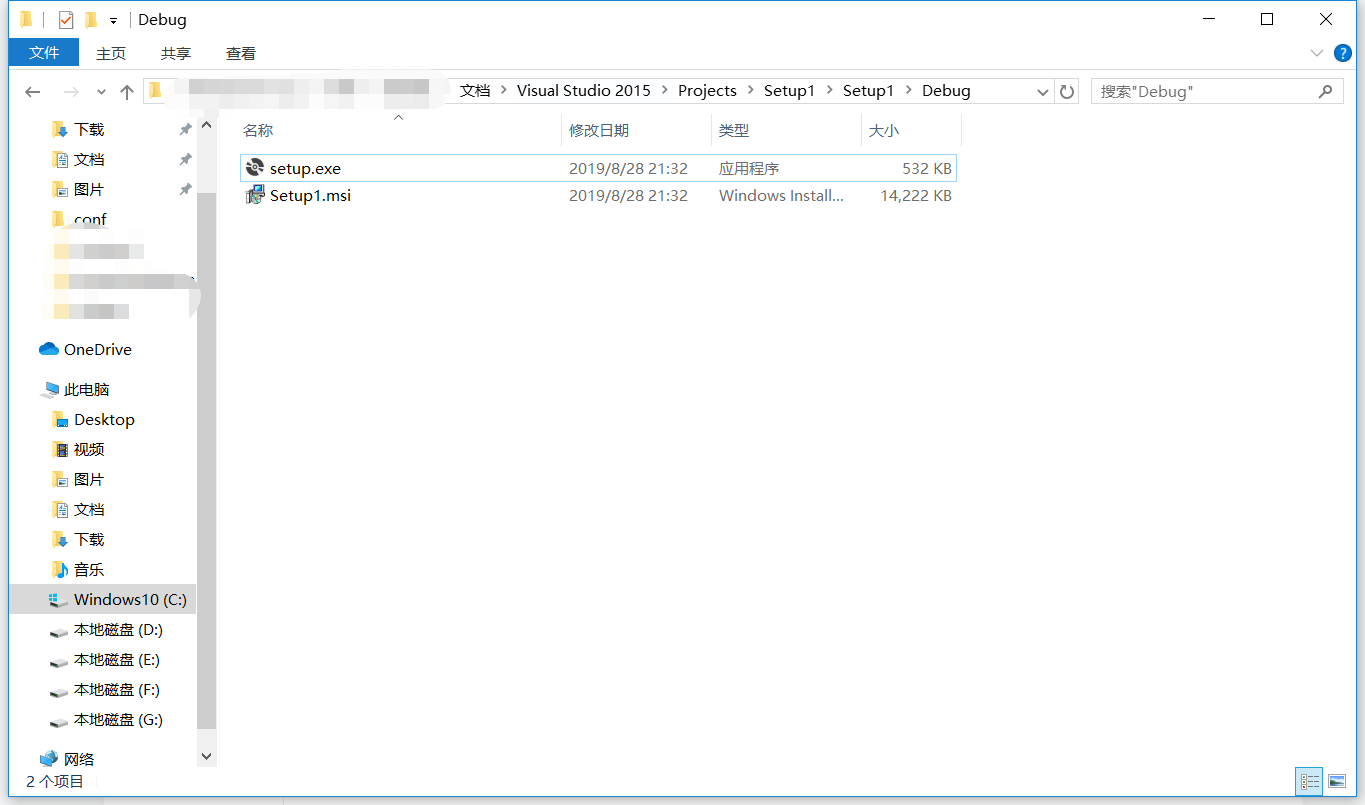Switch to the 查看 ribbon tab
The width and height of the screenshot is (1365, 805).
point(240,53)
